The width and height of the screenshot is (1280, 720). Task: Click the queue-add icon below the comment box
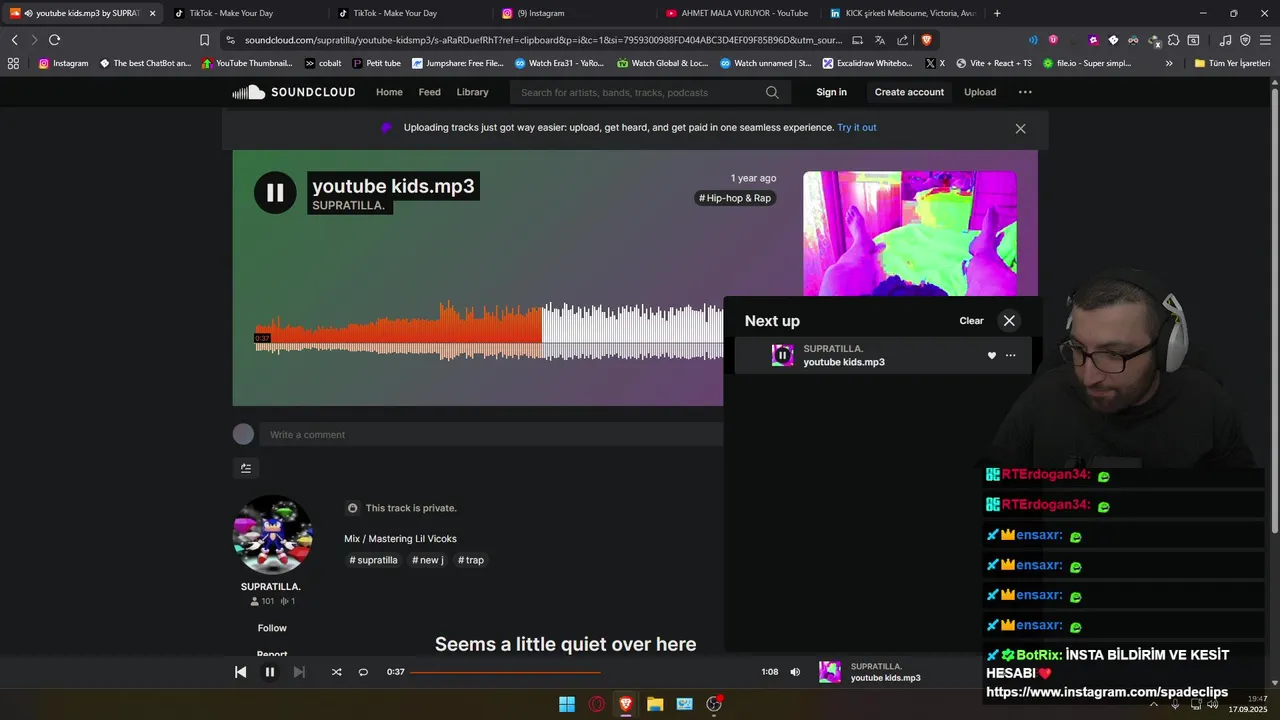click(246, 468)
